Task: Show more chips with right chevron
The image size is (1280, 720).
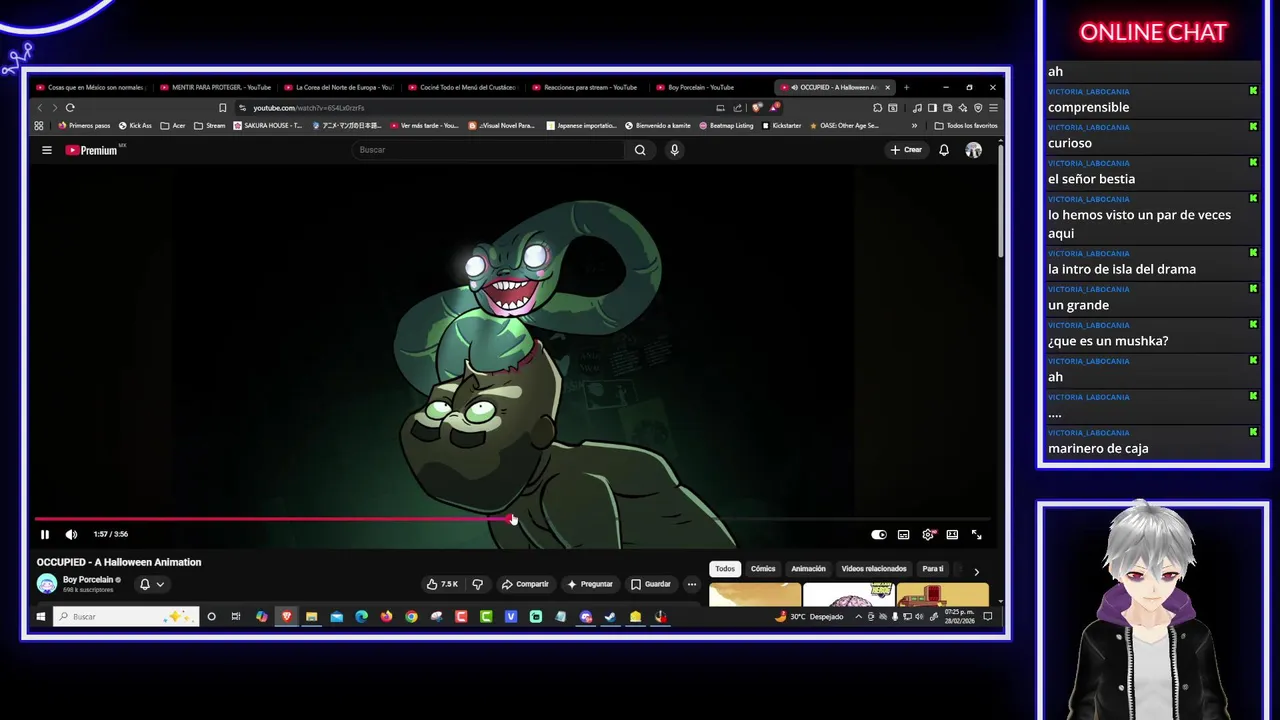Action: (977, 571)
